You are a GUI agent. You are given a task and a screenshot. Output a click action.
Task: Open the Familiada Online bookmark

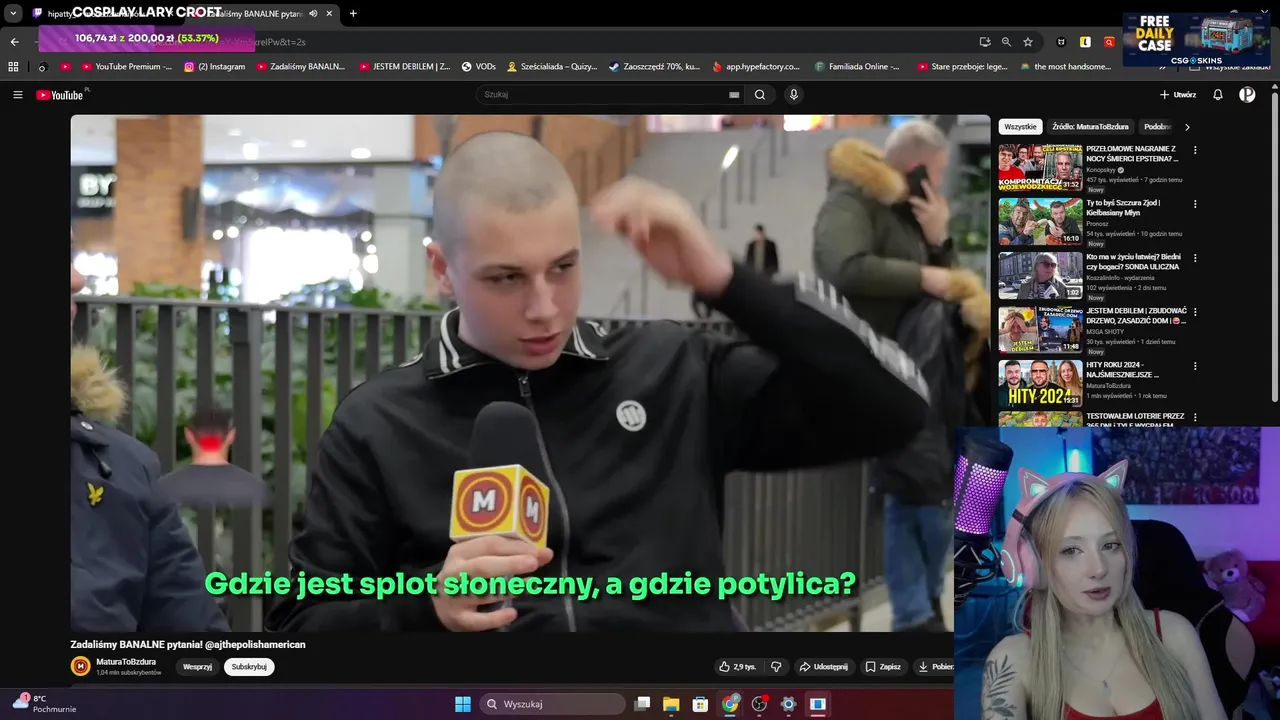(857, 67)
